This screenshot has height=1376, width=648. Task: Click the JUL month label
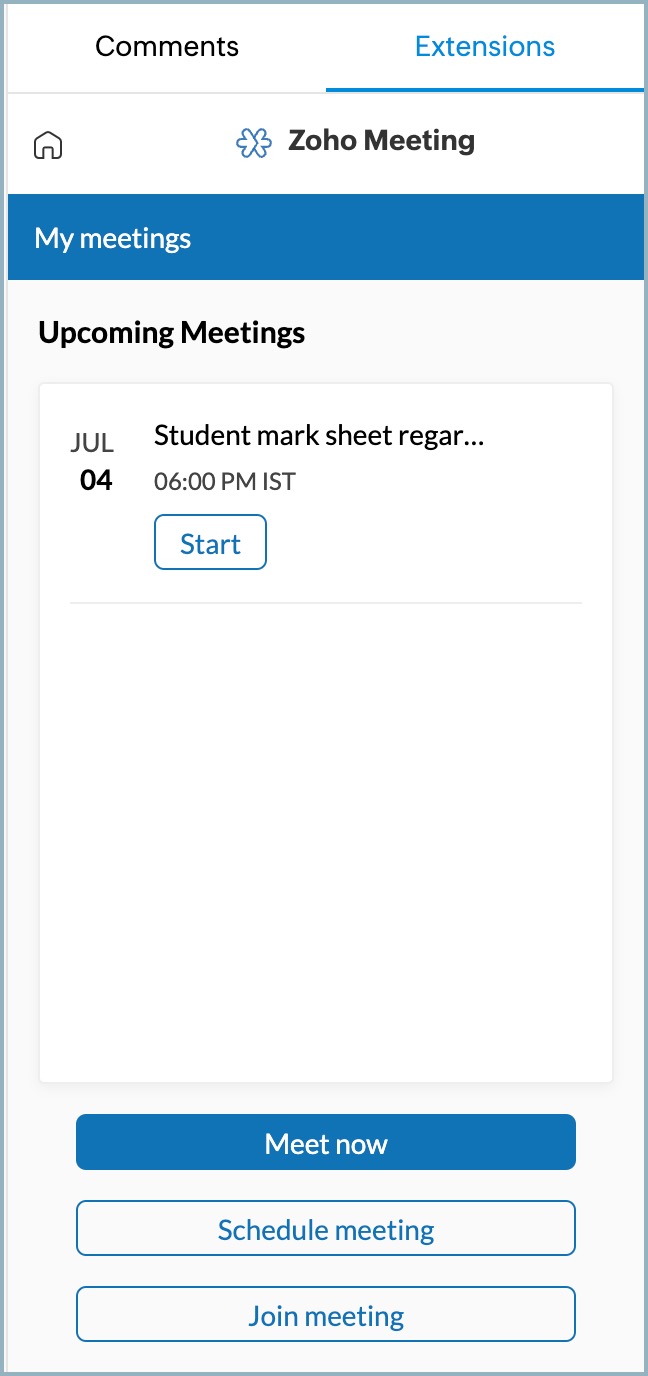92,443
